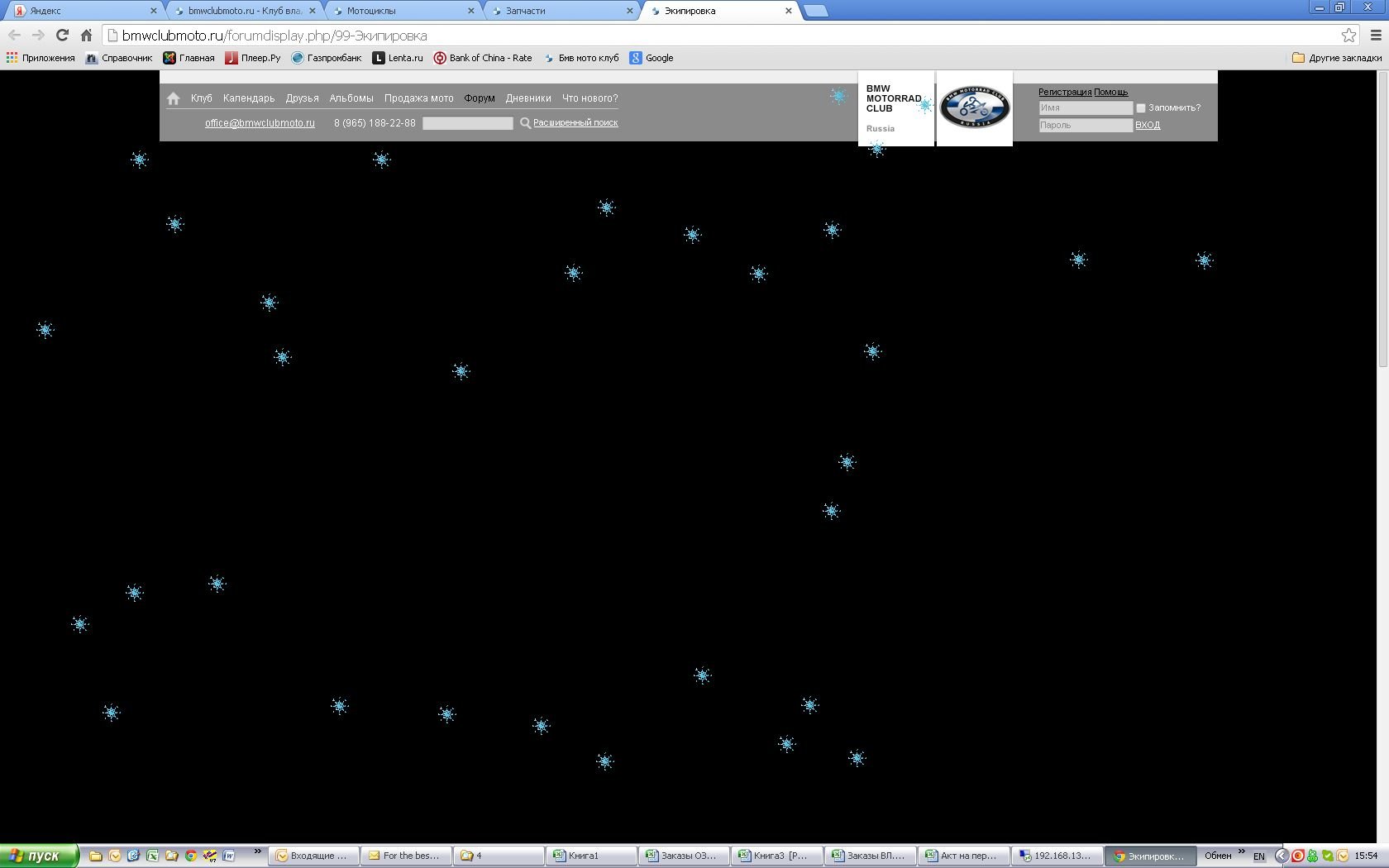The width and height of the screenshot is (1389, 868).
Task: Click the "Регистрация" link
Action: tap(1064, 92)
